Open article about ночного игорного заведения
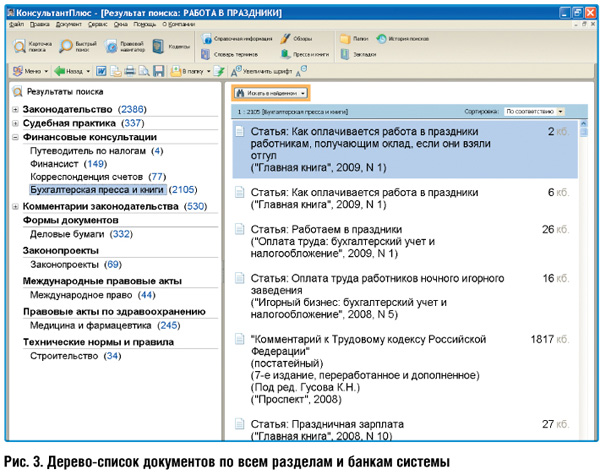Image resolution: width=600 pixels, height=475 pixels. click(405, 296)
